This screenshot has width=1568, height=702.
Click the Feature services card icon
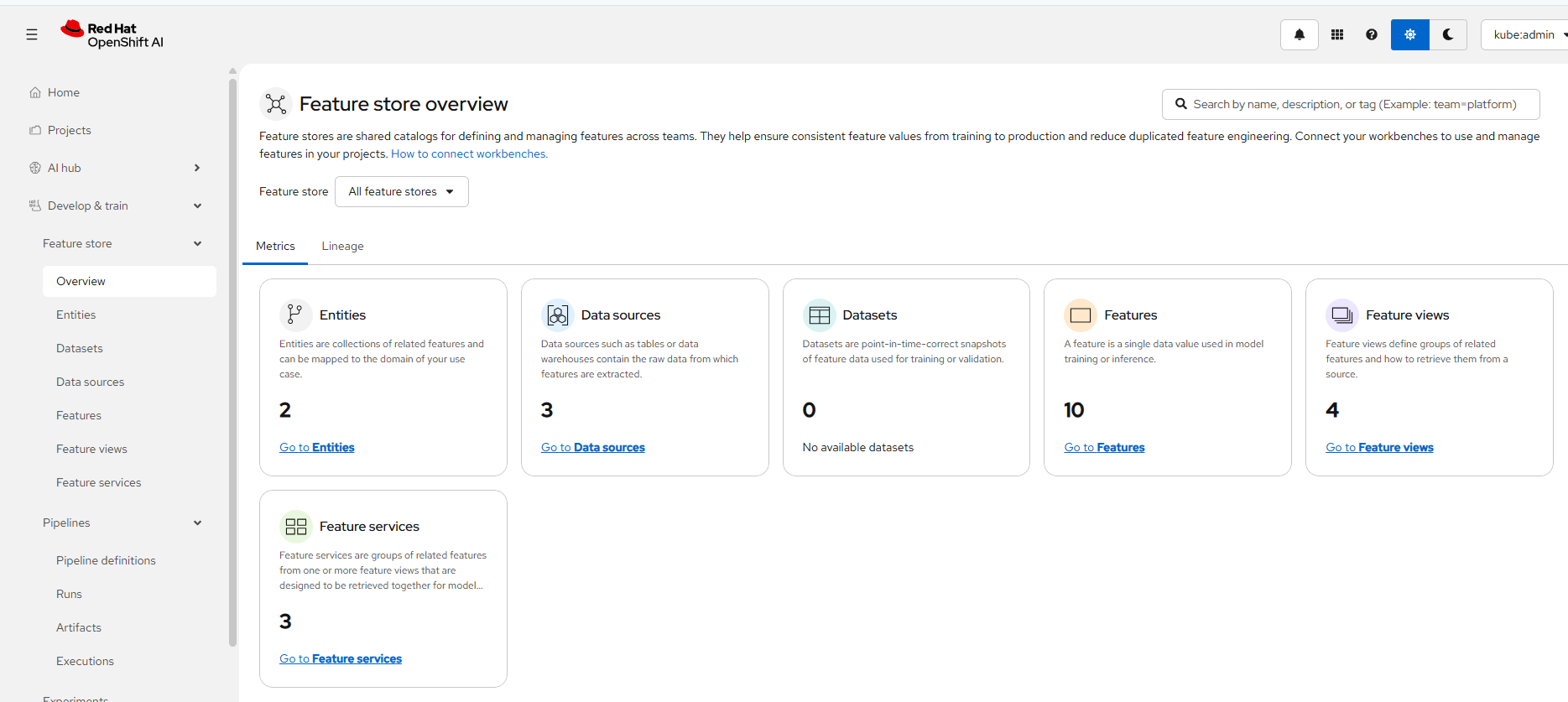click(295, 526)
